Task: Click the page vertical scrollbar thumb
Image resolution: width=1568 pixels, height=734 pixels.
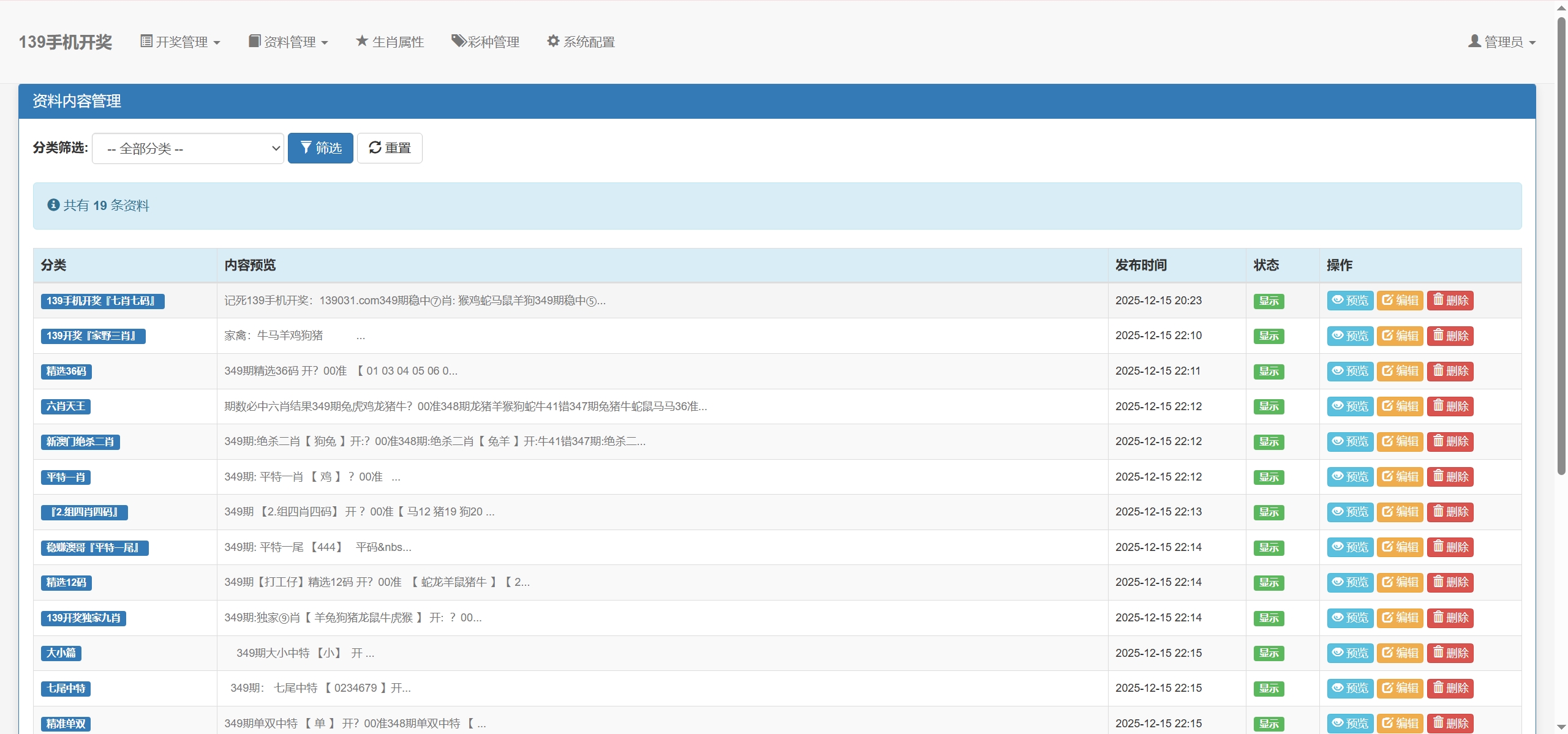Action: 1561,245
